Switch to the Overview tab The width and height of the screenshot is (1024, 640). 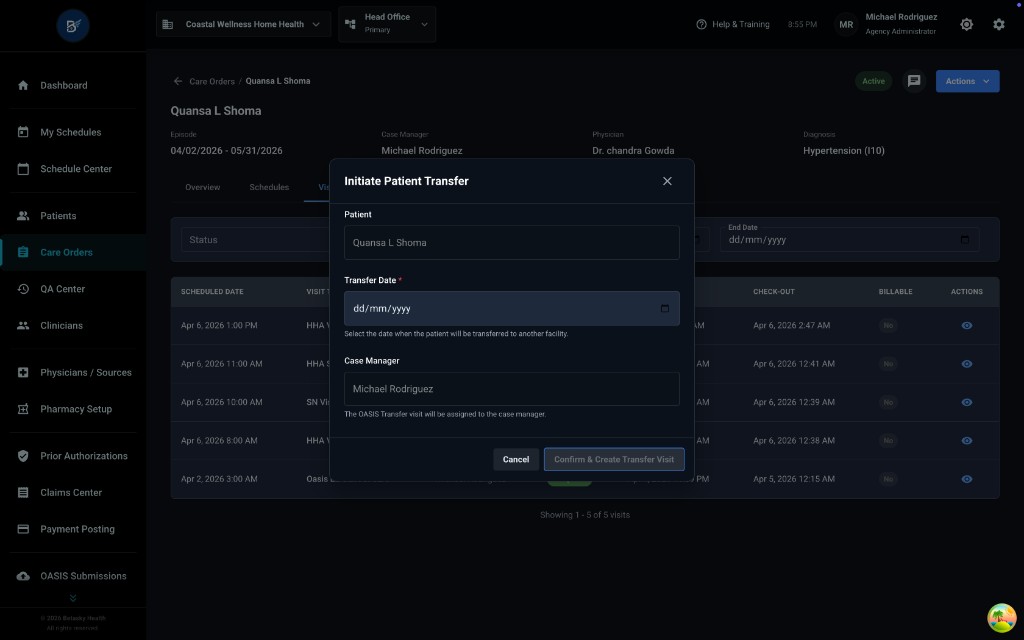pyautogui.click(x=202, y=187)
